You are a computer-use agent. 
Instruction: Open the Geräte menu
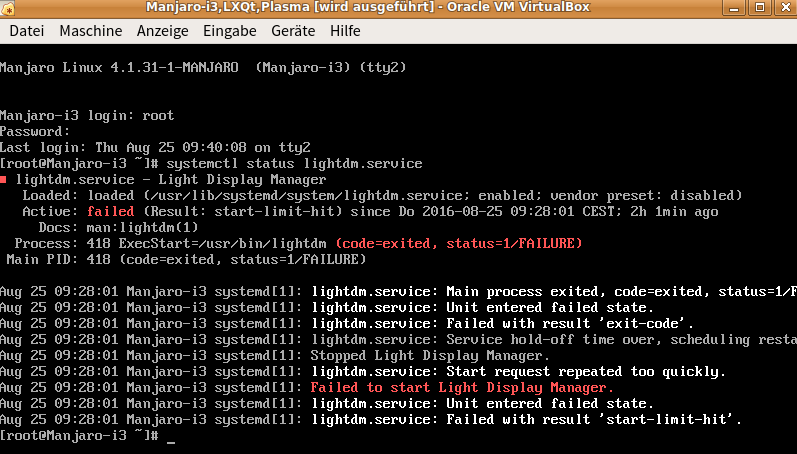click(293, 31)
